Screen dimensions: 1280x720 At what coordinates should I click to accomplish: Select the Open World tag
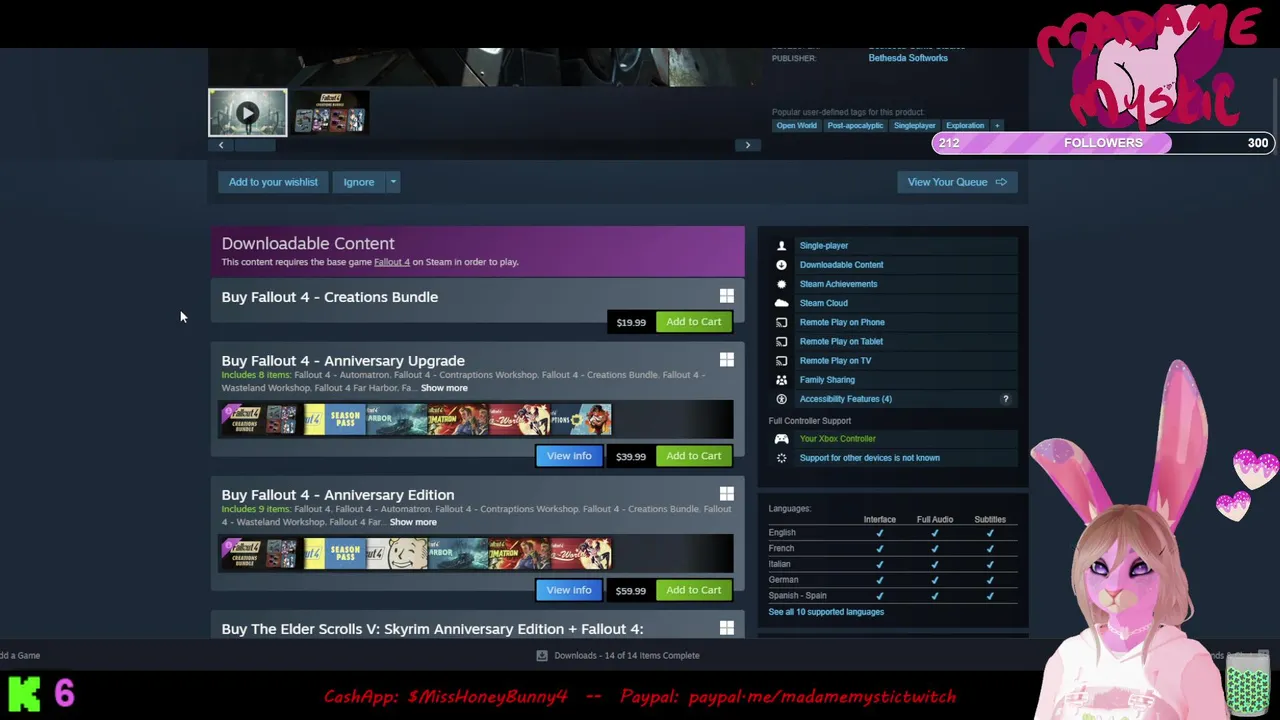coord(797,126)
